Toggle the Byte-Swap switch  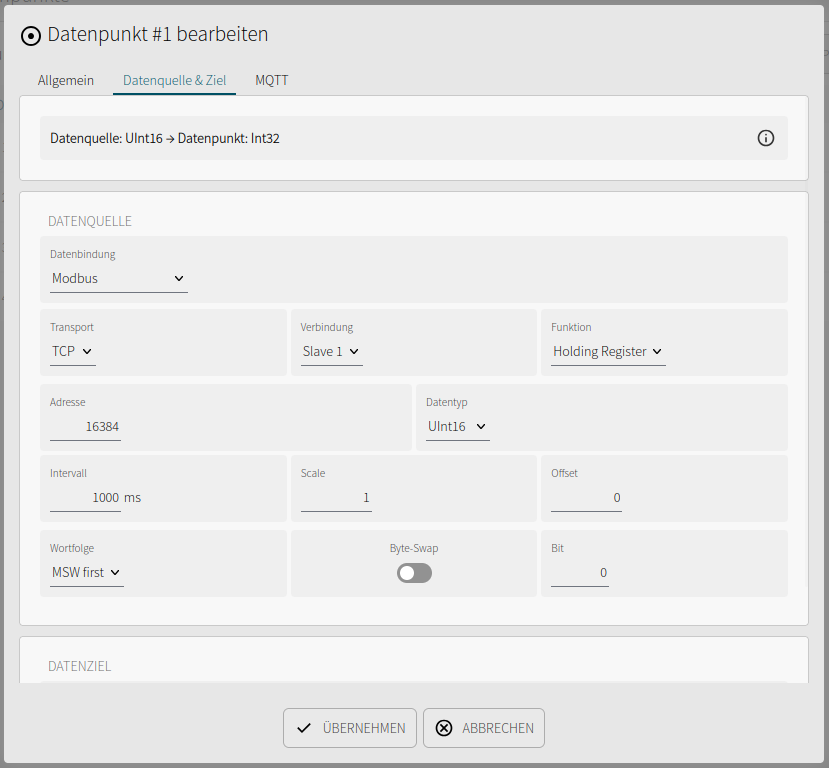pyautogui.click(x=414, y=573)
